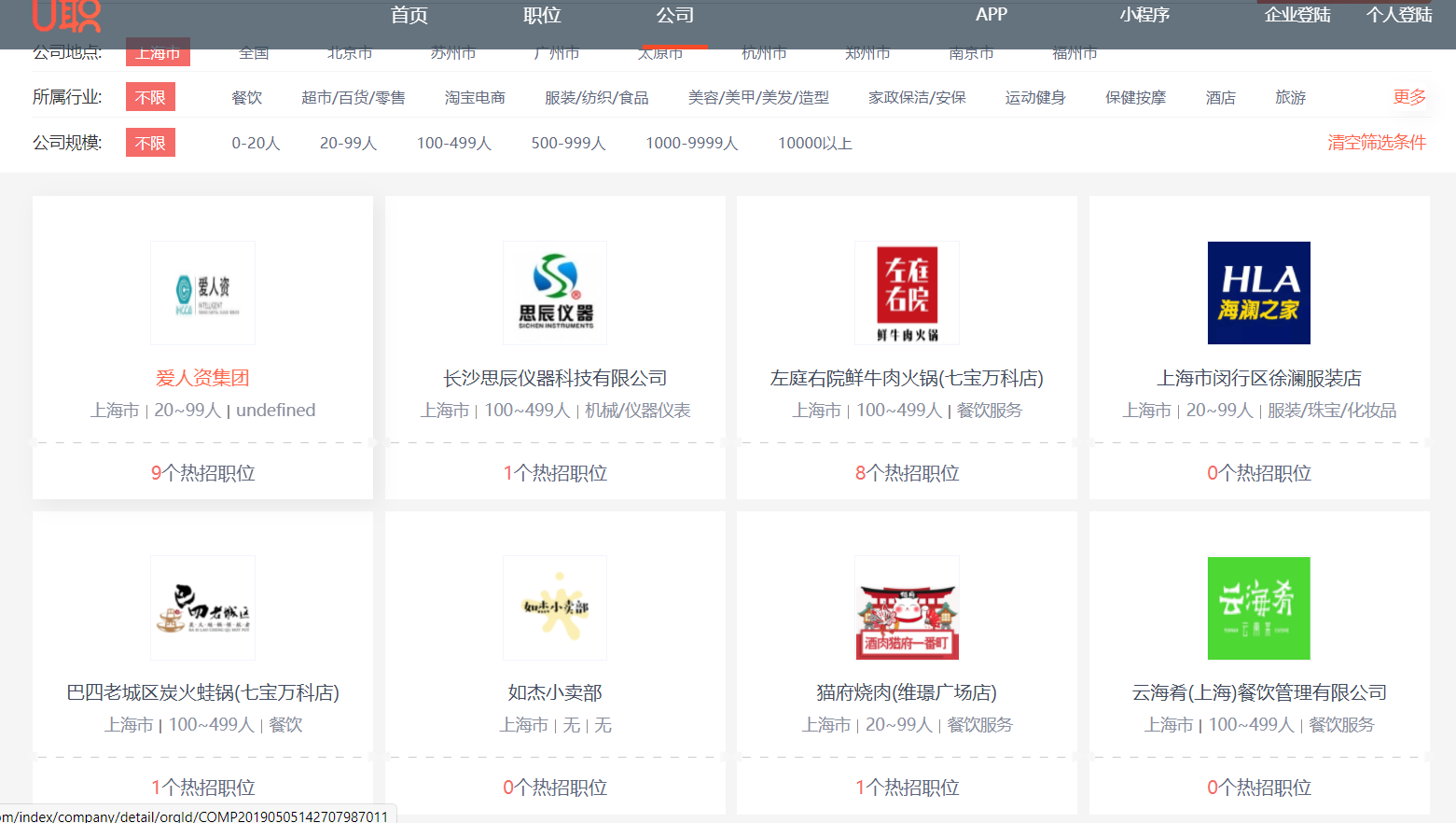
Task: Click 清空筛选条件 to clear filters
Action: coord(1377,143)
